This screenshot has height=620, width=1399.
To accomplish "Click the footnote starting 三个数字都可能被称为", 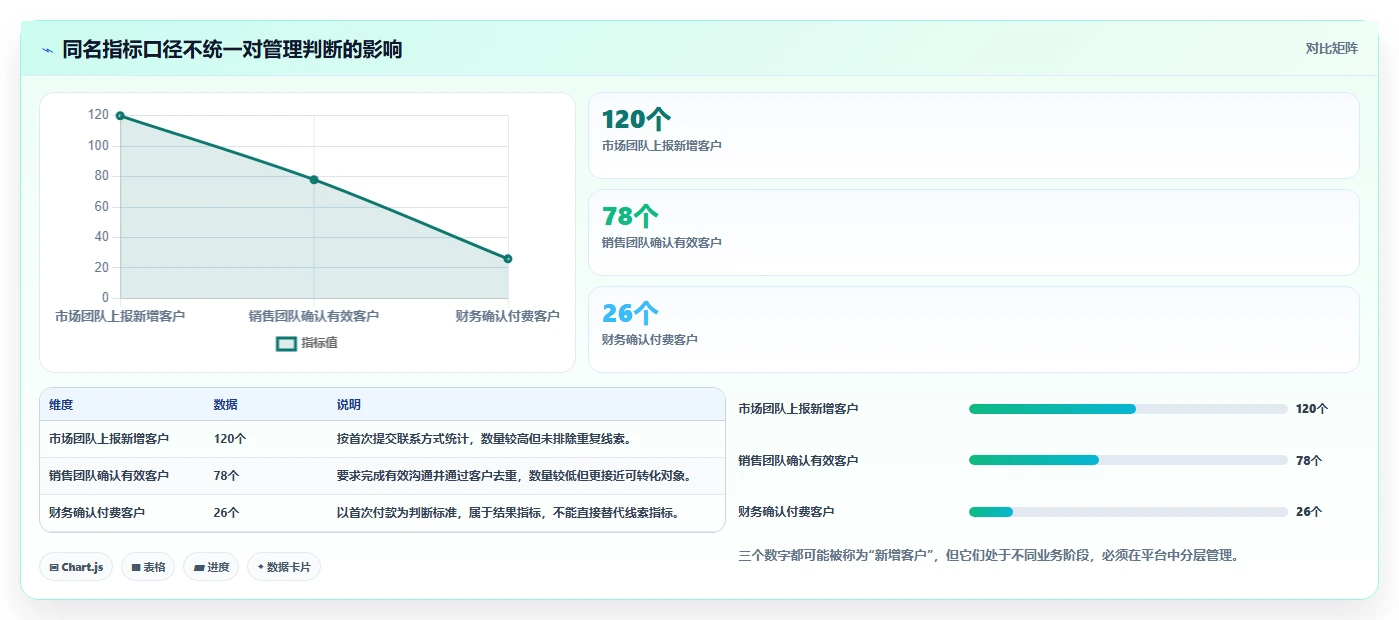I will click(988, 555).
